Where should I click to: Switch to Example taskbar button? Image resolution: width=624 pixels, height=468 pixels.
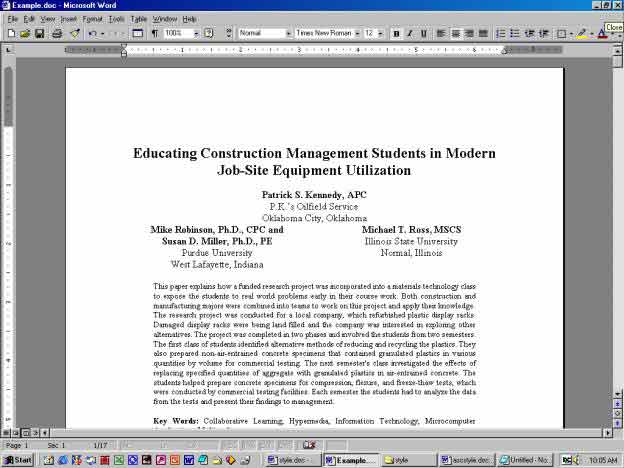pos(350,460)
